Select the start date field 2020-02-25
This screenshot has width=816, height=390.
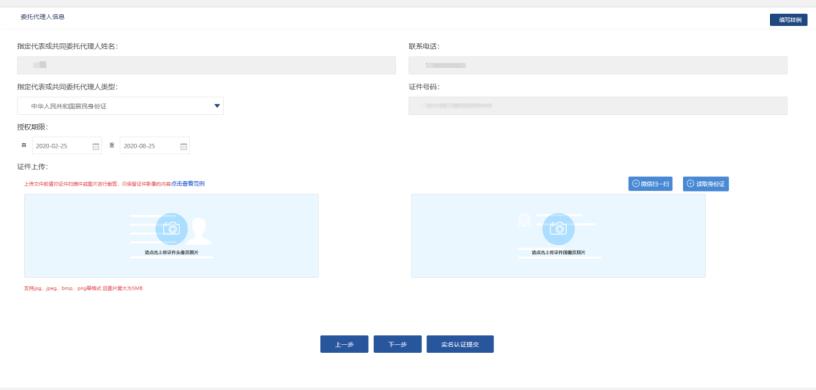click(x=67, y=146)
